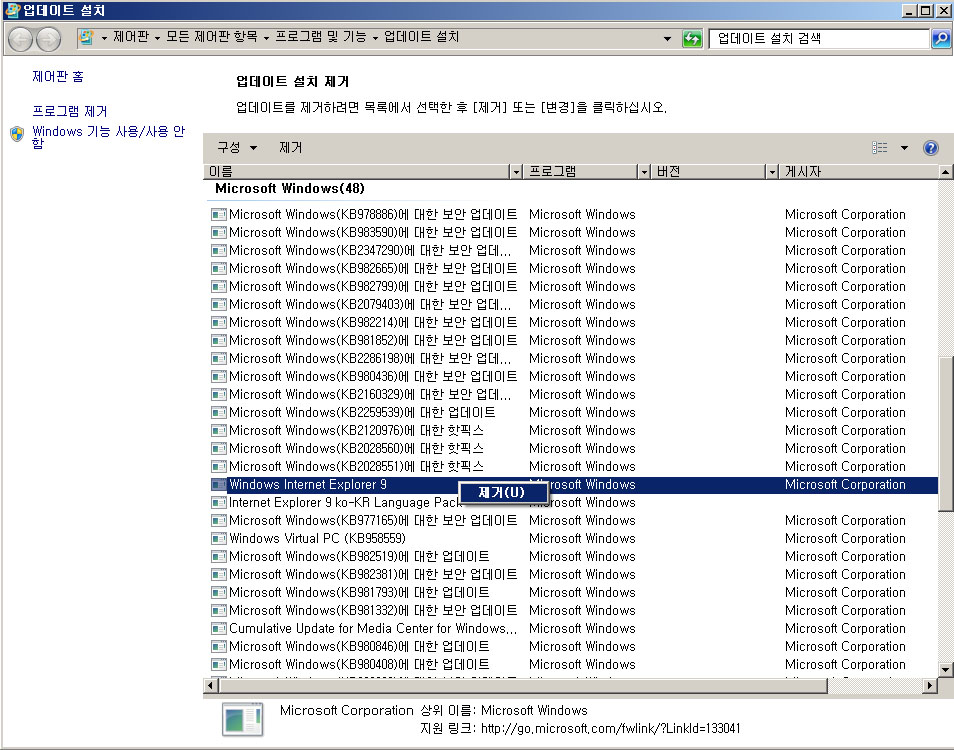Click the icon of Internet Explorer 9 Language Pack
The image size is (954, 750).
[x=218, y=502]
